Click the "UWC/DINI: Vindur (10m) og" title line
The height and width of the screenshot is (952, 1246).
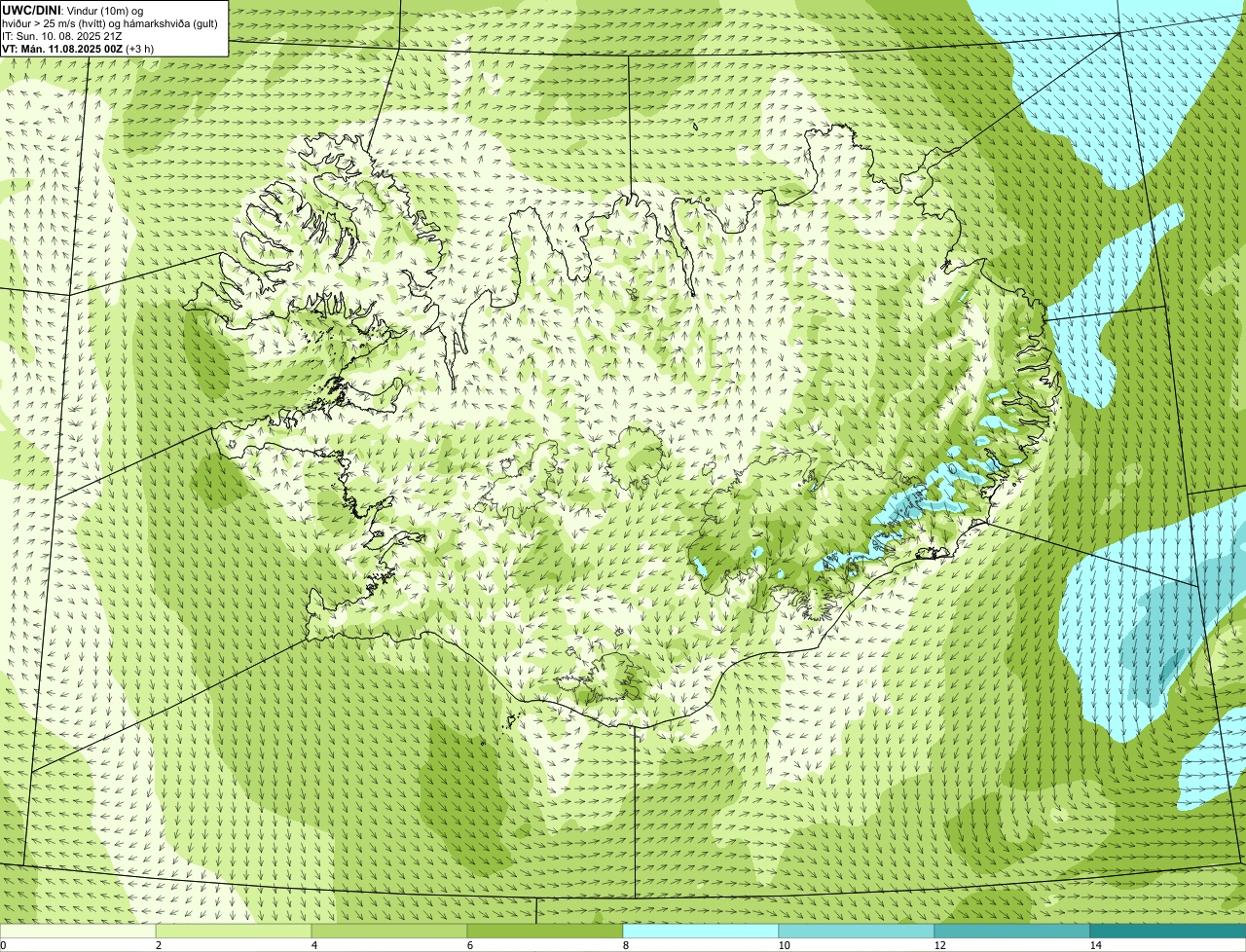(73, 10)
